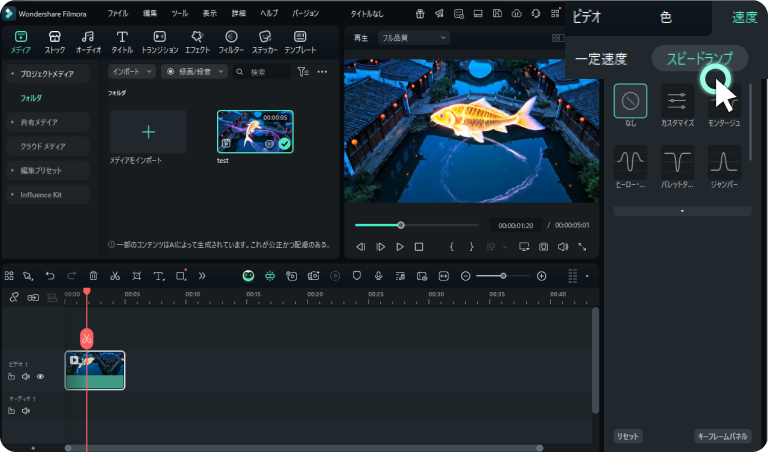Click the text tool icon in timeline toolbar
The image size is (768, 452).
click(x=159, y=276)
